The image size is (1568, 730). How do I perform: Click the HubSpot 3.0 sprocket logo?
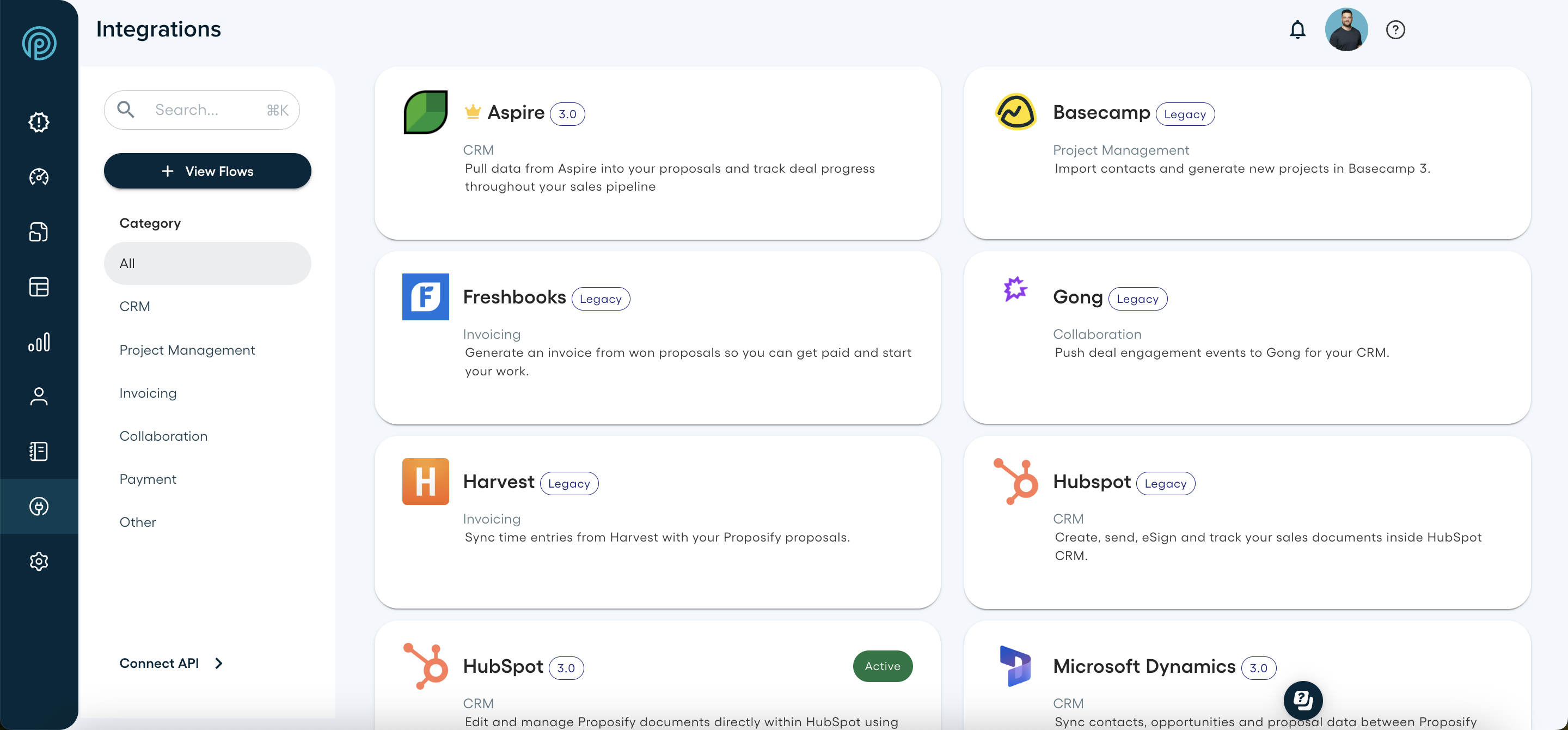pyautogui.click(x=425, y=666)
